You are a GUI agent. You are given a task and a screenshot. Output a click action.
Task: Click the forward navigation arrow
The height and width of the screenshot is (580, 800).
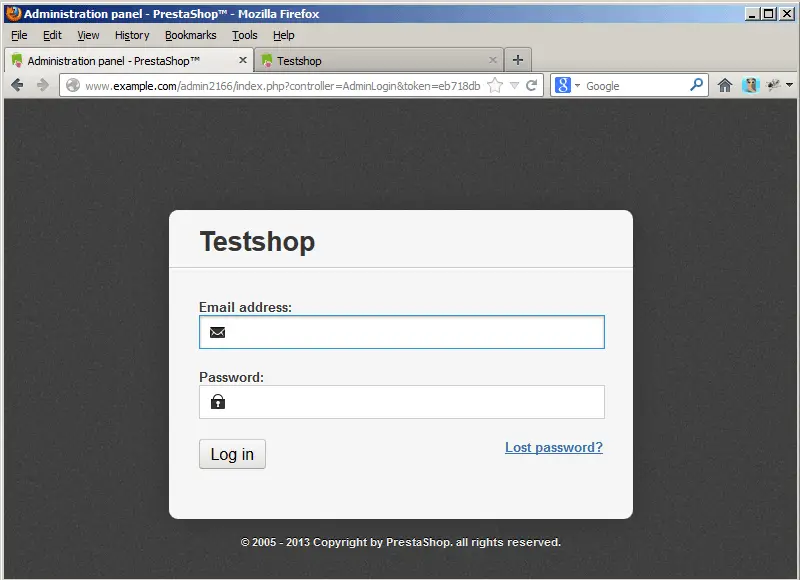[43, 85]
